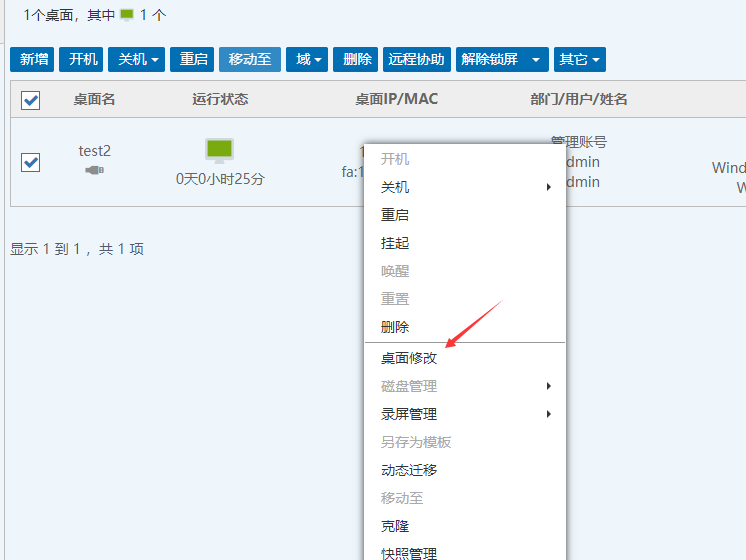Screen dimensions: 746x560
Task: Uncheck the test2 row checkbox
Action: [x=31, y=162]
